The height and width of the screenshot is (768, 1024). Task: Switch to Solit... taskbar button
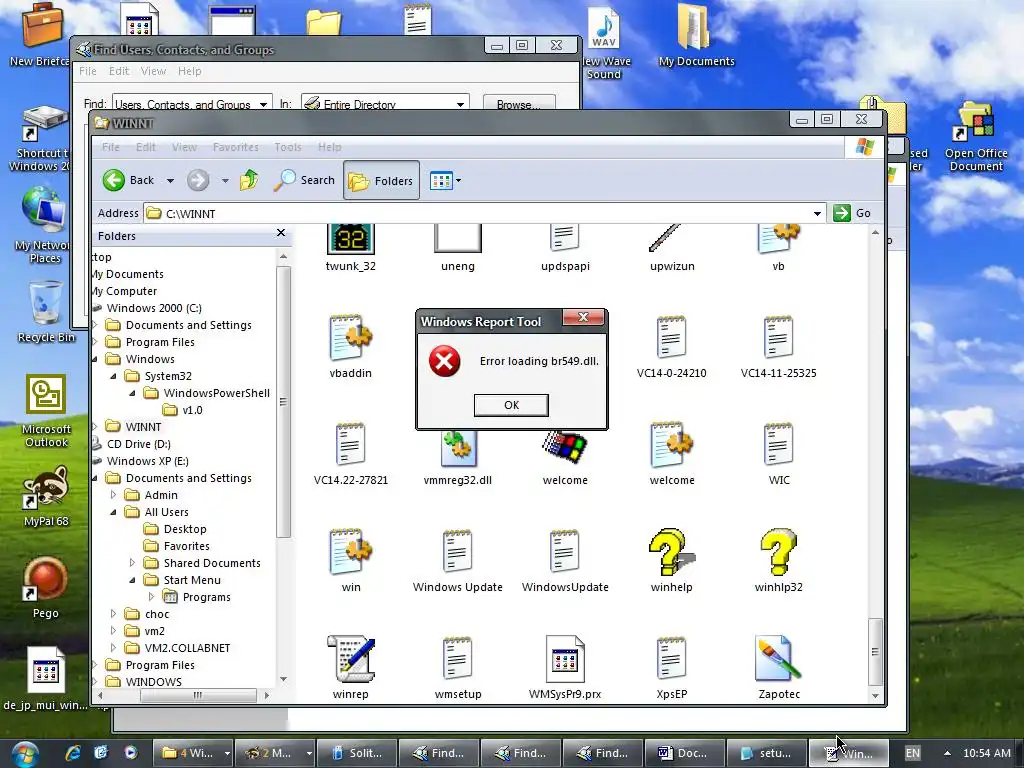point(357,753)
